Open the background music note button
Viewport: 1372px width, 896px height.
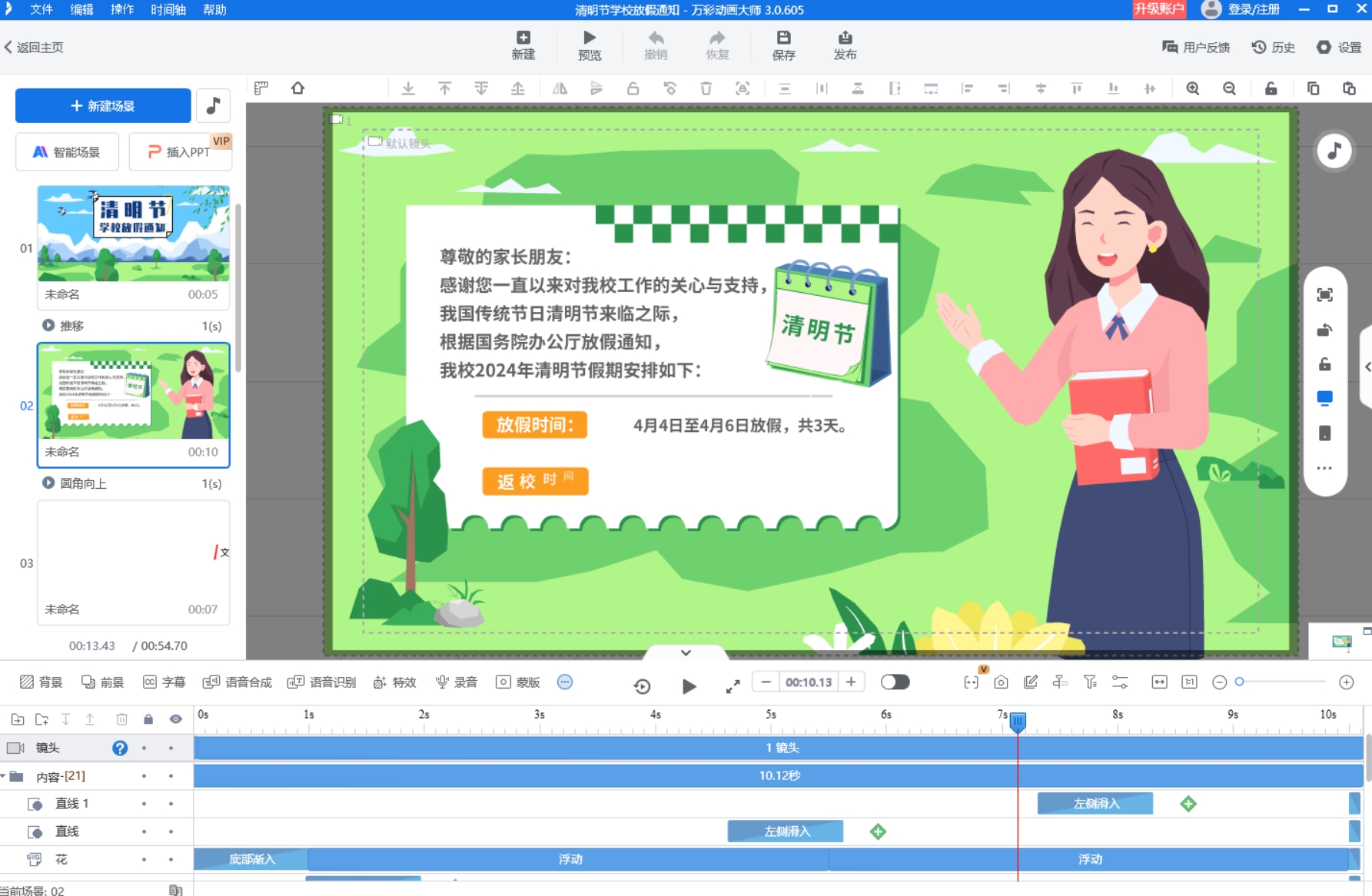pos(213,105)
